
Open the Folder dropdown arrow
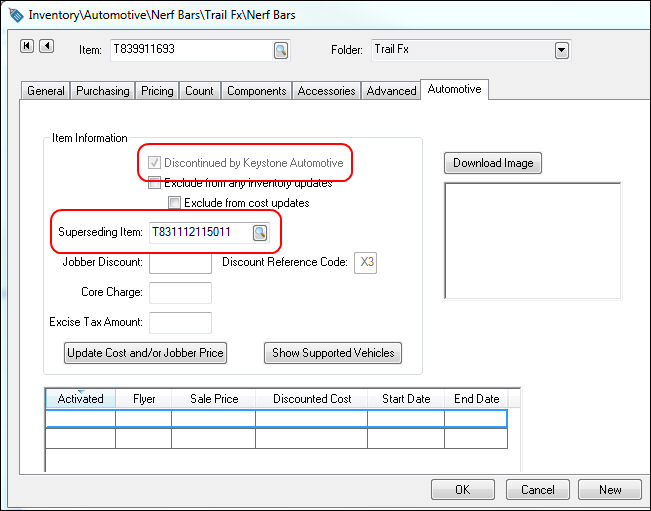point(561,50)
